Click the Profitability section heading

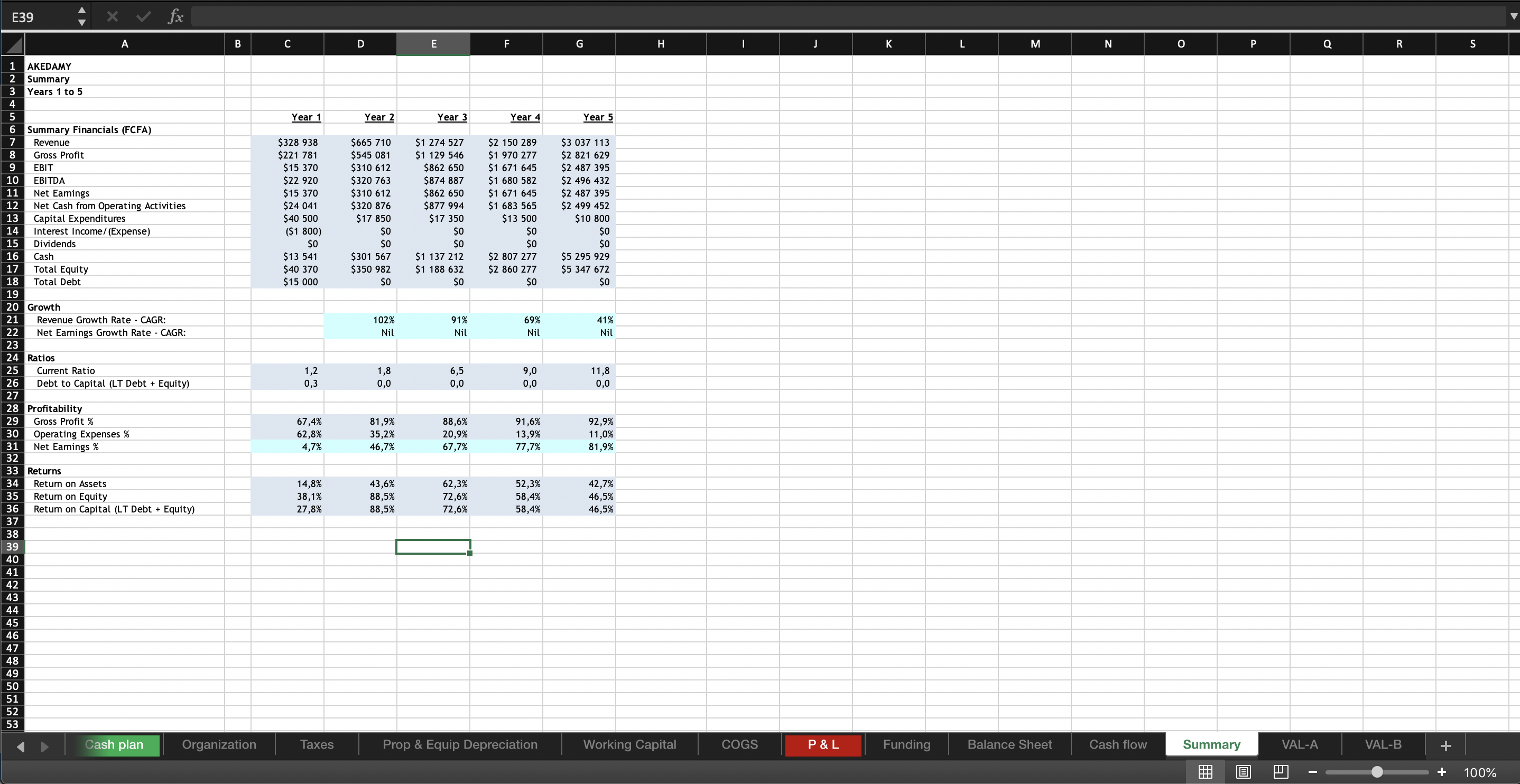point(54,409)
